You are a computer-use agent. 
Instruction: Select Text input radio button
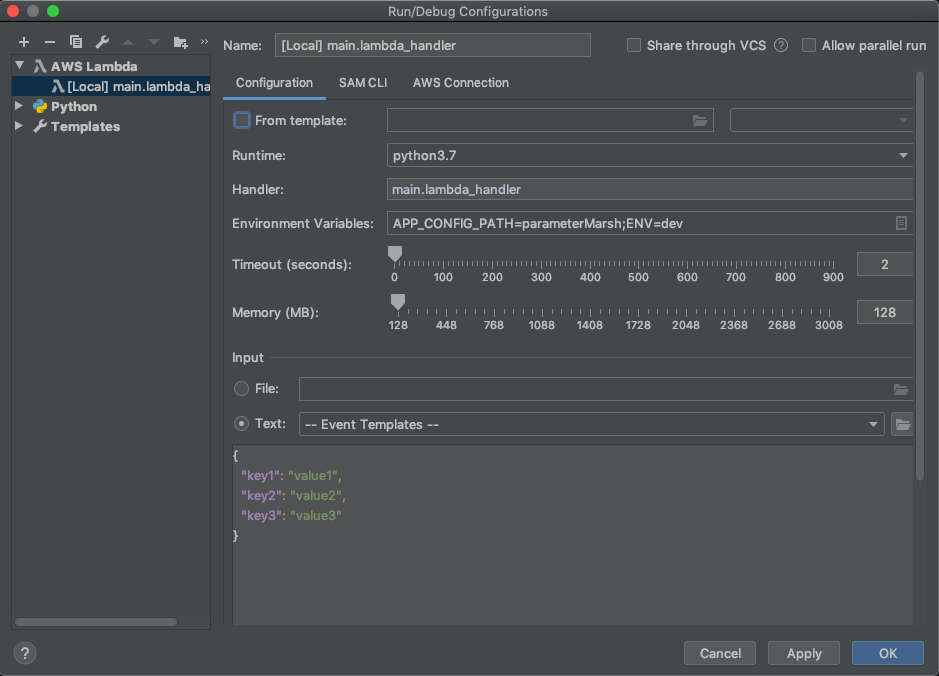(241, 424)
